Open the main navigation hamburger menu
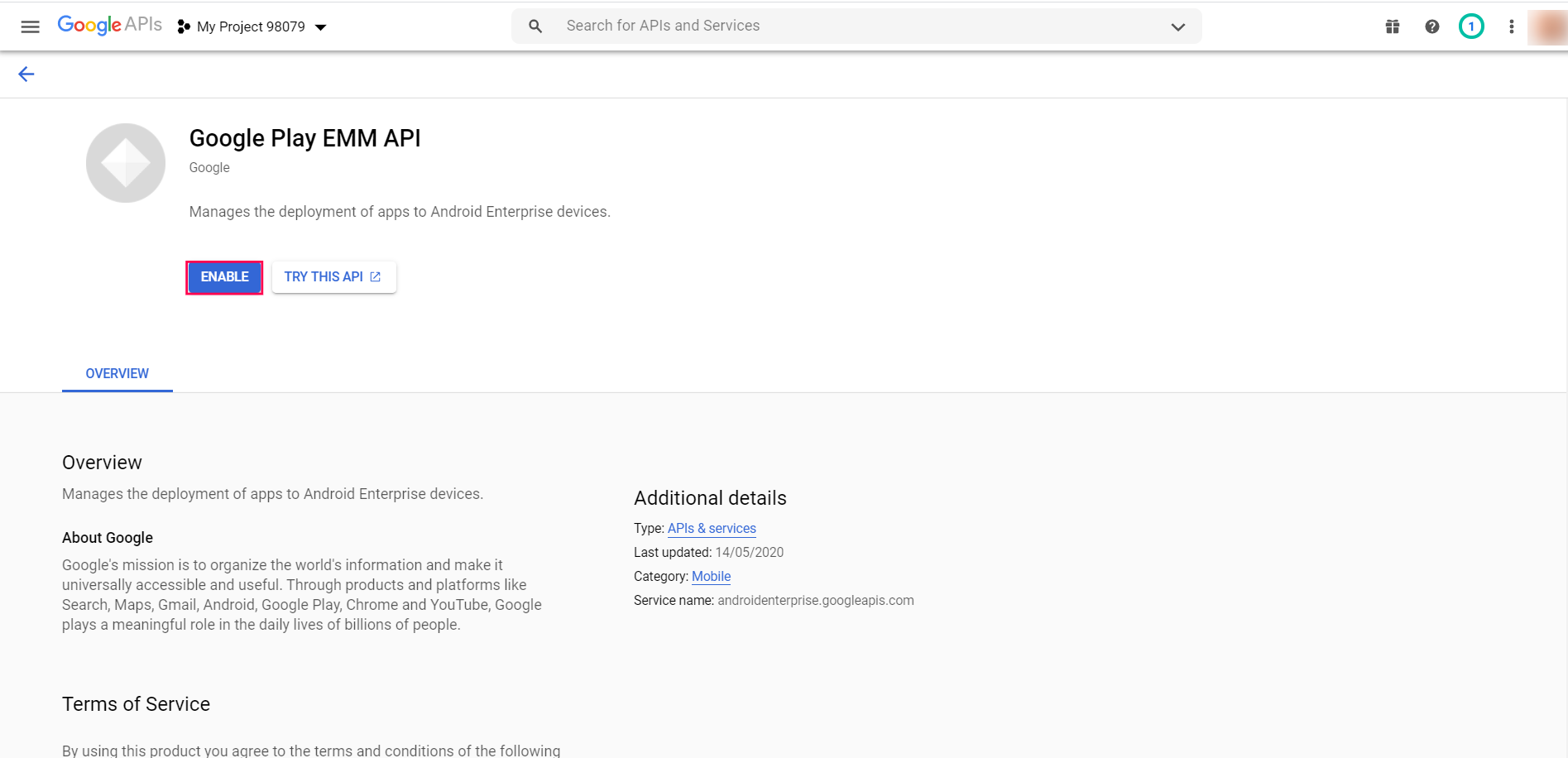Screen dimensions: 1568x758 (30, 26)
